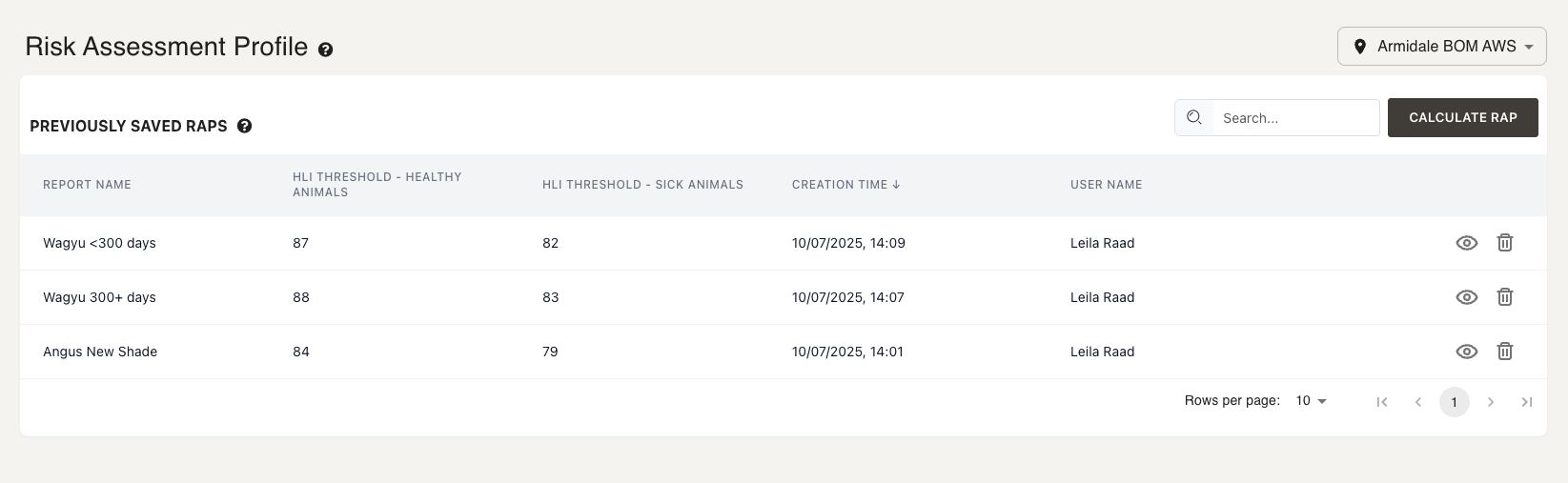Screen dimensions: 1568x483
Task: Select page 1 in pagination
Action: point(1454,402)
